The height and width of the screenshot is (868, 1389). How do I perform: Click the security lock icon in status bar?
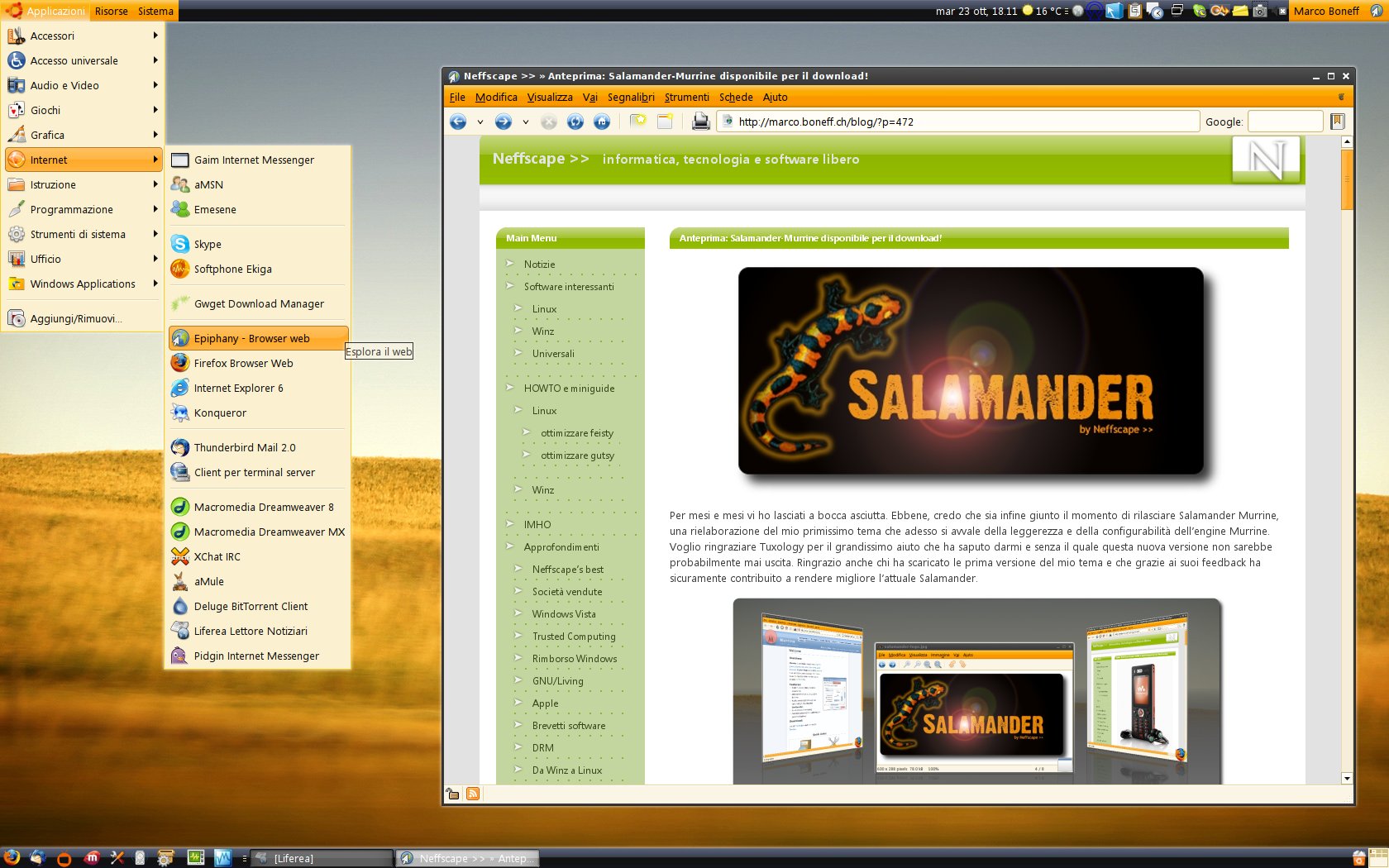point(452,794)
